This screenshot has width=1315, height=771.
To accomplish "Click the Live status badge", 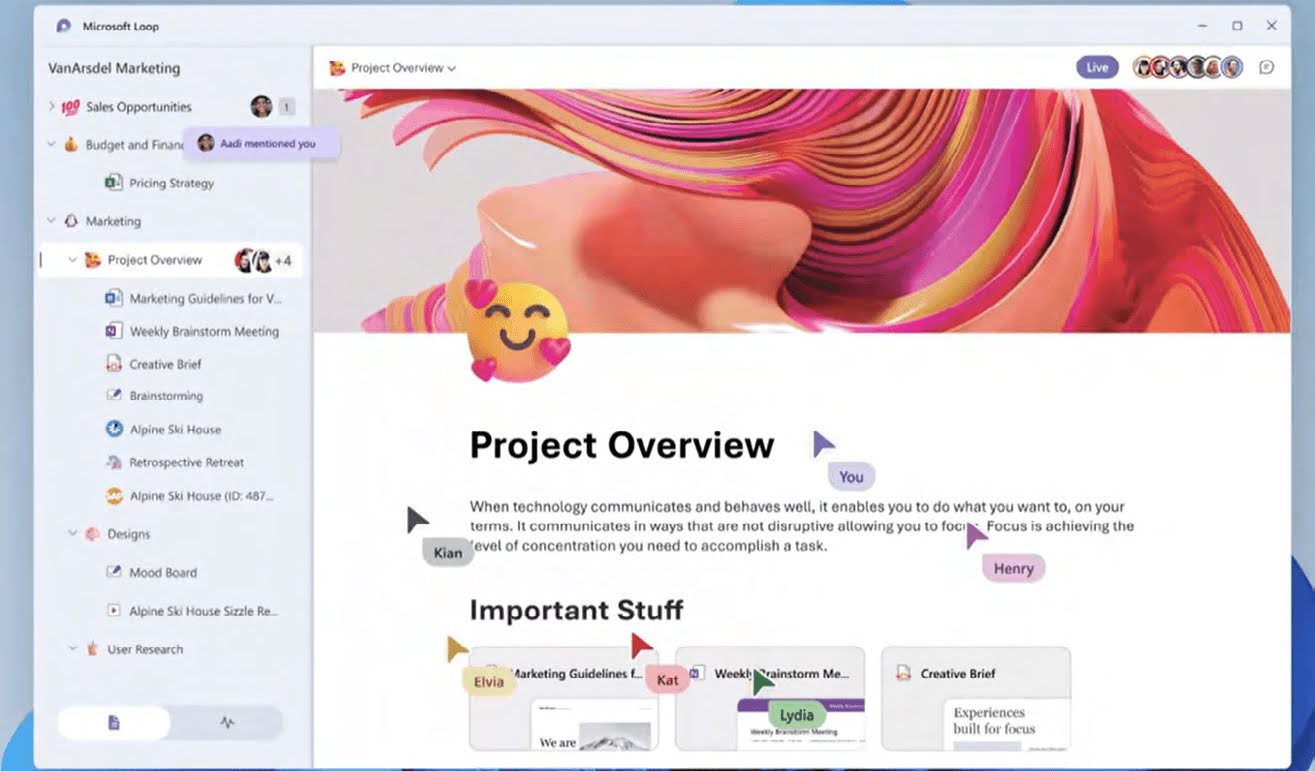I will point(1097,67).
